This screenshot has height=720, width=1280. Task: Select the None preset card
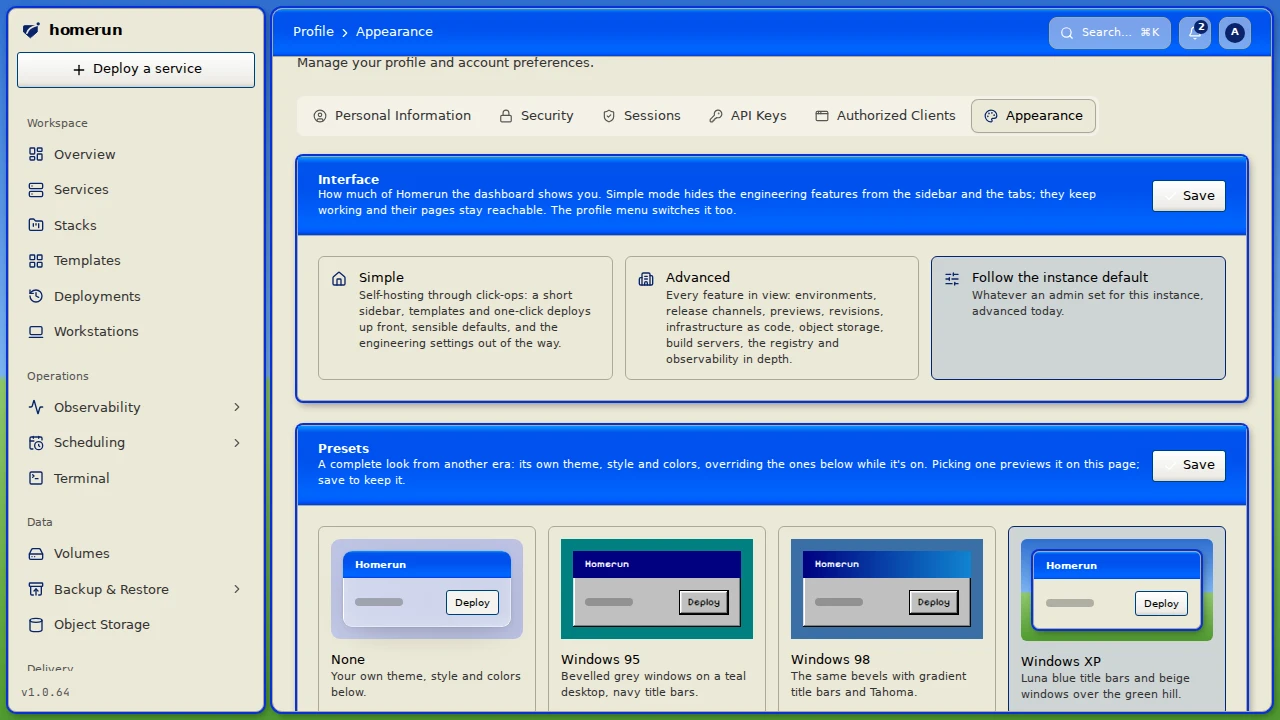(x=427, y=619)
